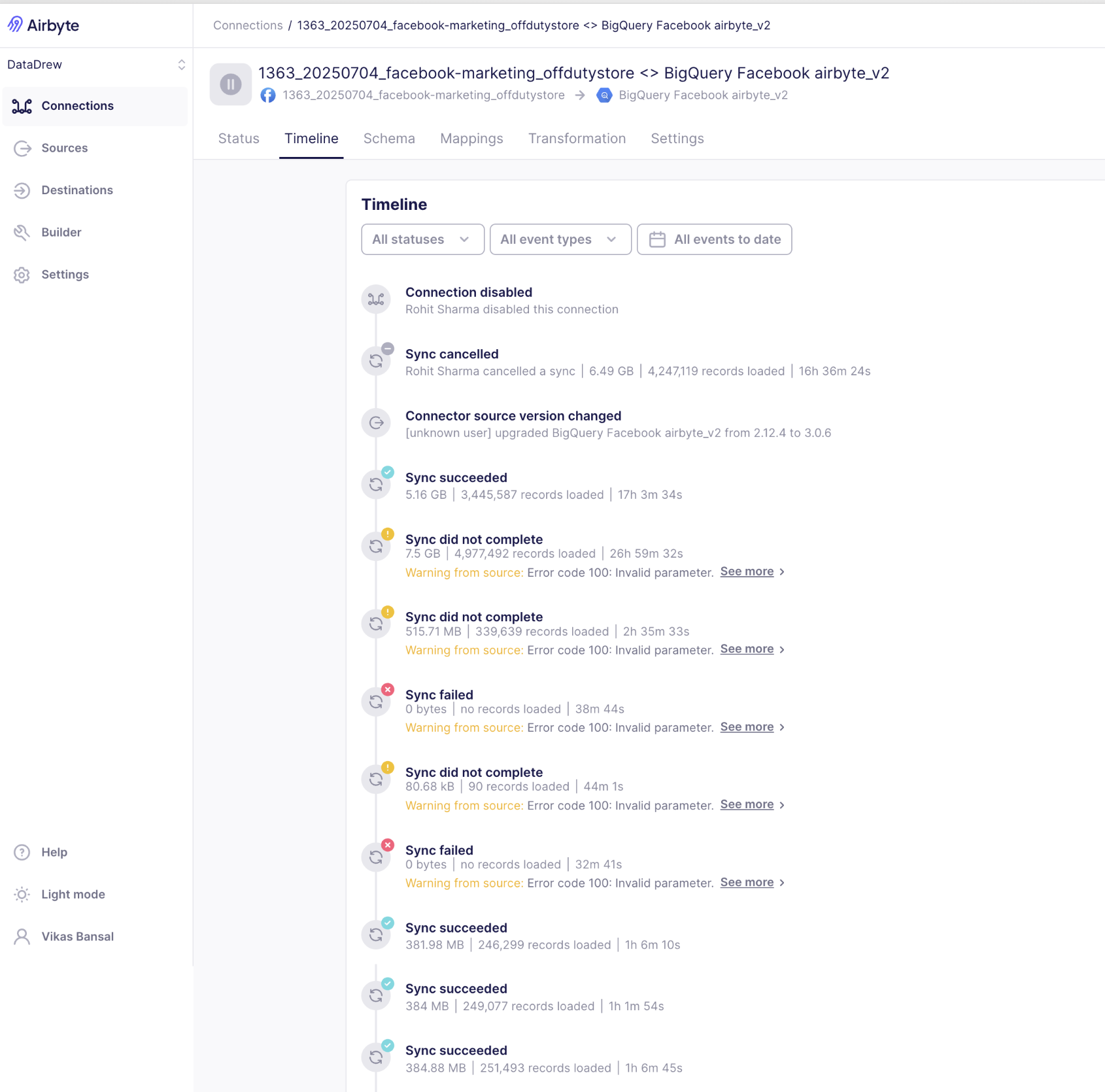1105x1092 pixels.
Task: Click the Connection disabled event icon
Action: [x=376, y=299]
